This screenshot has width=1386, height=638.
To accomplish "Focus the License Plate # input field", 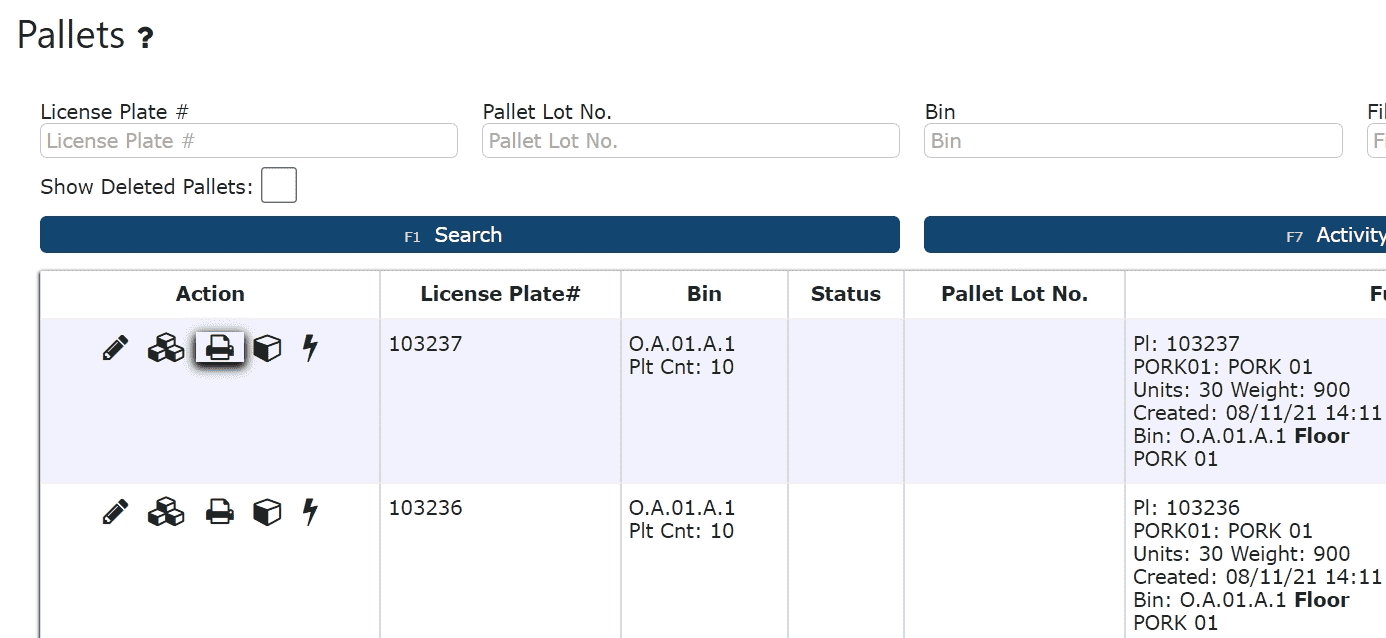I will [x=249, y=141].
